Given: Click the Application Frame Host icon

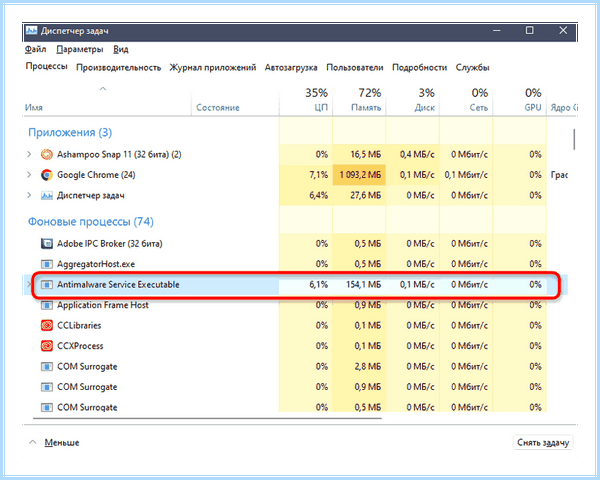Looking at the screenshot, I should tap(47, 305).
